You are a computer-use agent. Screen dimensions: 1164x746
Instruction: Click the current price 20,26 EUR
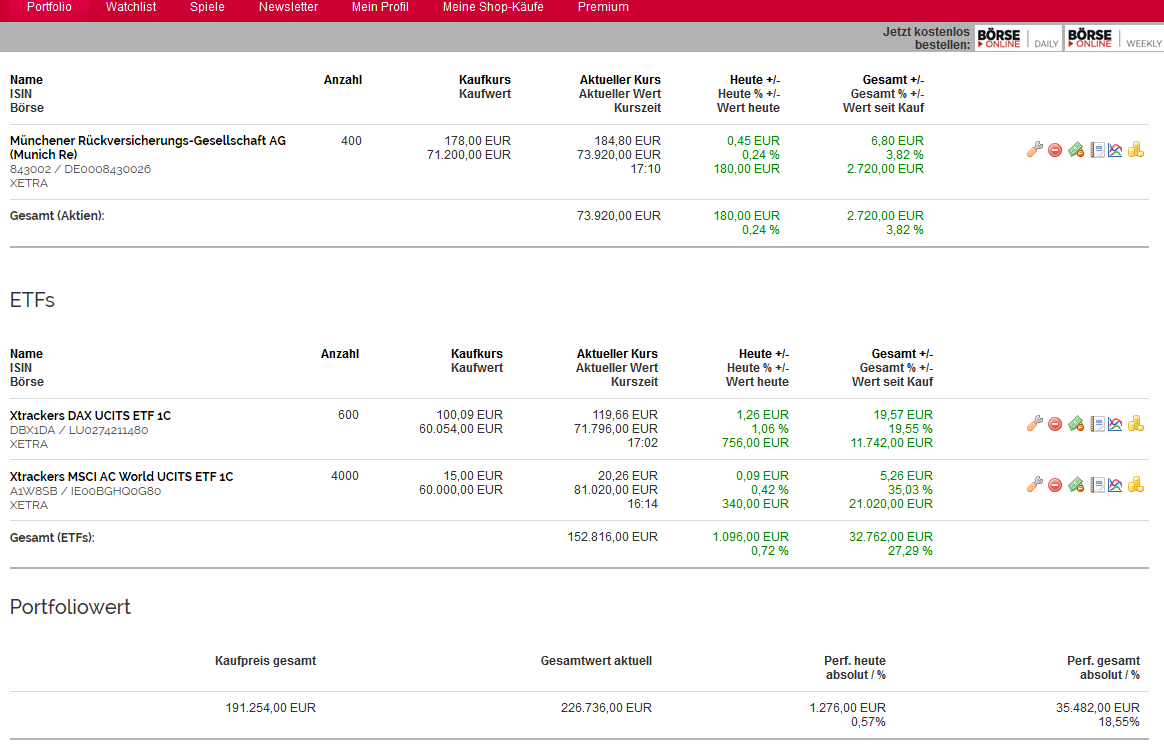628,476
